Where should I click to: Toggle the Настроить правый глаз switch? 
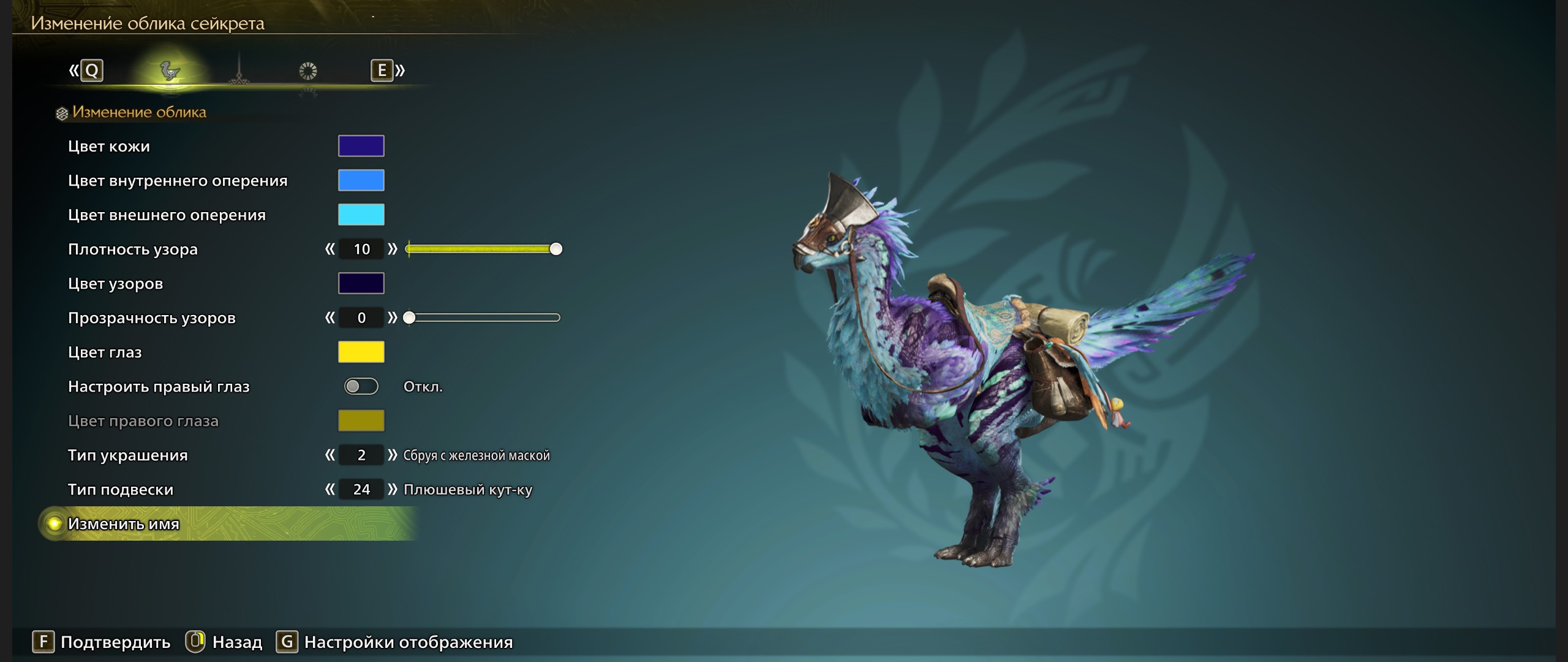tap(361, 386)
